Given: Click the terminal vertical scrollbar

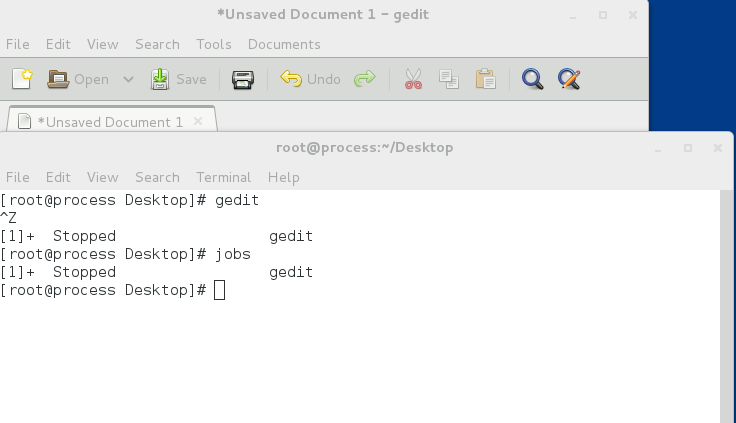Looking at the screenshot, I should click(x=726, y=306).
